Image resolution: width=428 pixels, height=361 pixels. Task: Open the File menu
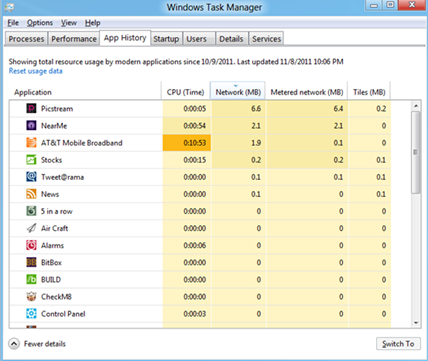(x=13, y=23)
